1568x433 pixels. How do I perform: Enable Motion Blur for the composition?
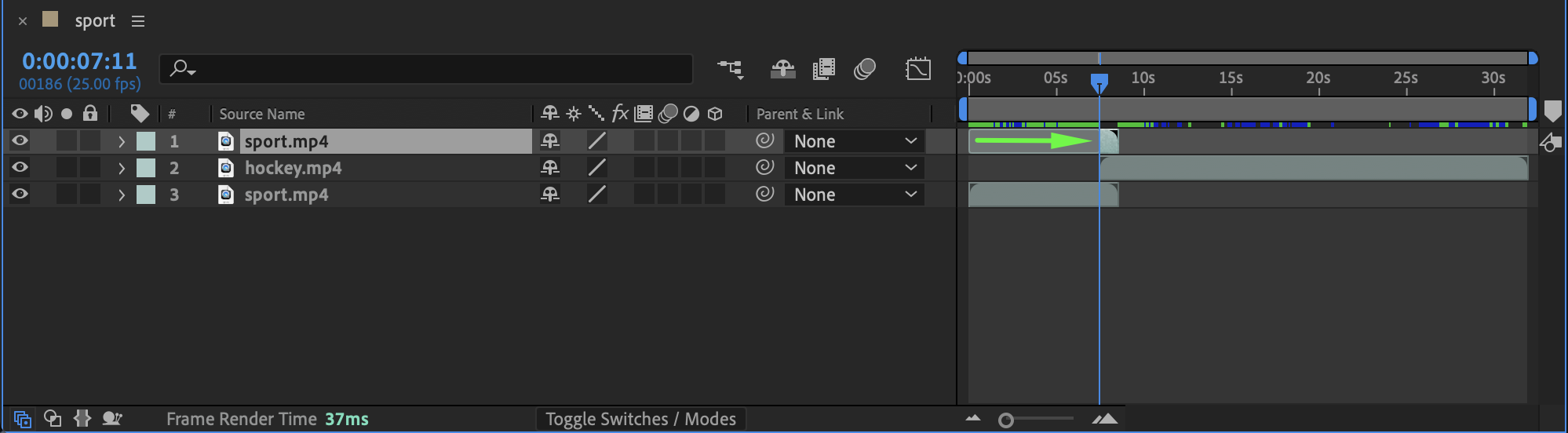[x=865, y=70]
